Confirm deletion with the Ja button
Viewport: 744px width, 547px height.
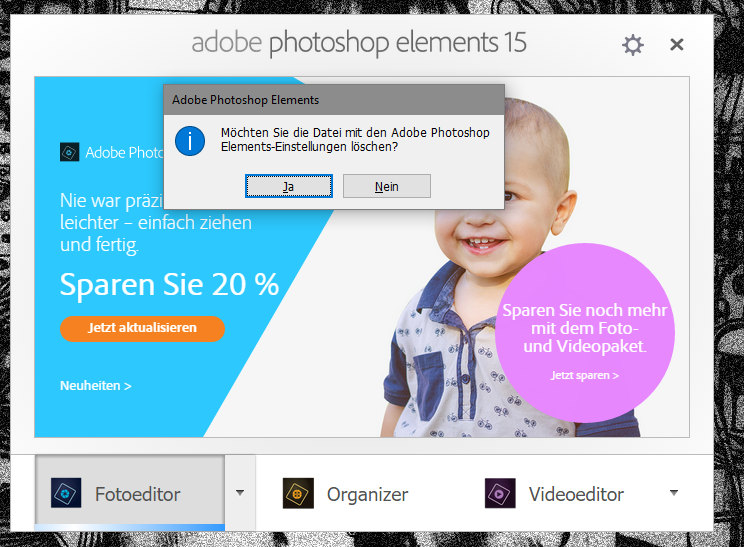click(x=288, y=186)
